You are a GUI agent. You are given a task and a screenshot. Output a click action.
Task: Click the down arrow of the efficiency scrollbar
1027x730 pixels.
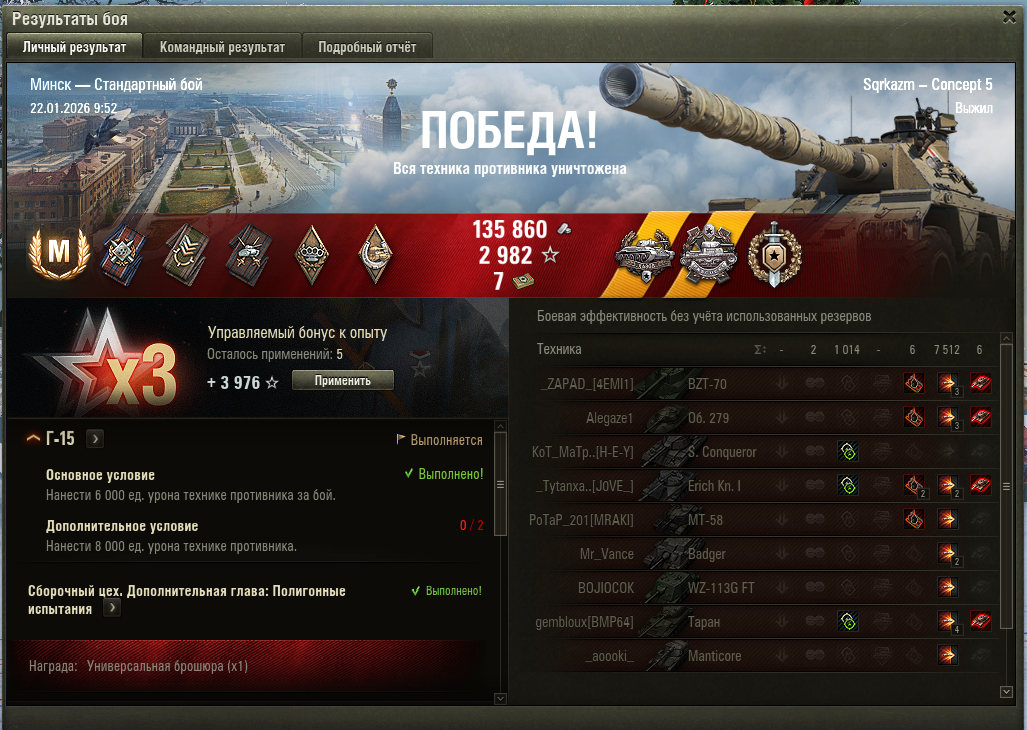point(1007,691)
